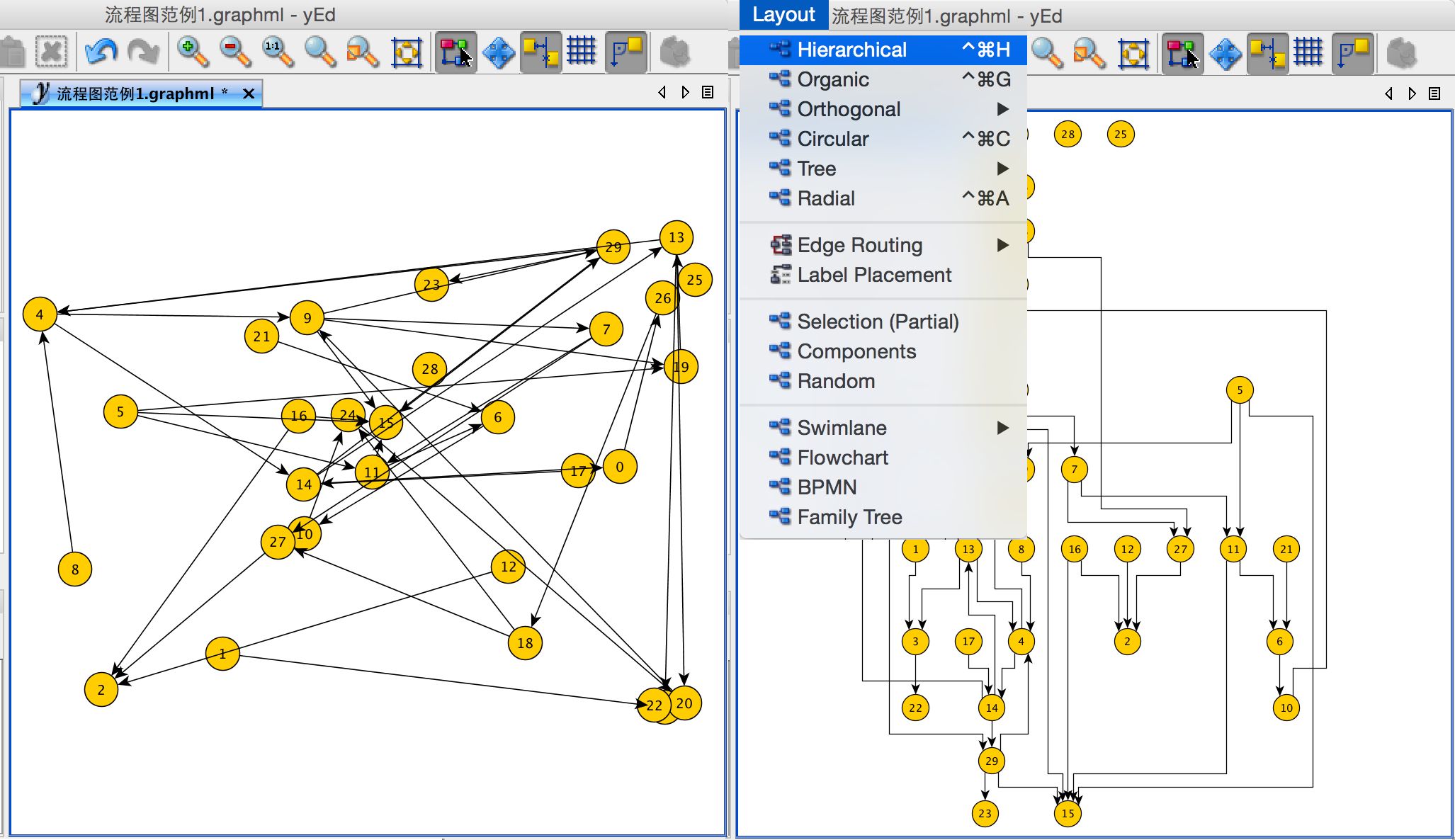Undo the last action
The height and width of the screenshot is (840, 1455).
[x=101, y=50]
